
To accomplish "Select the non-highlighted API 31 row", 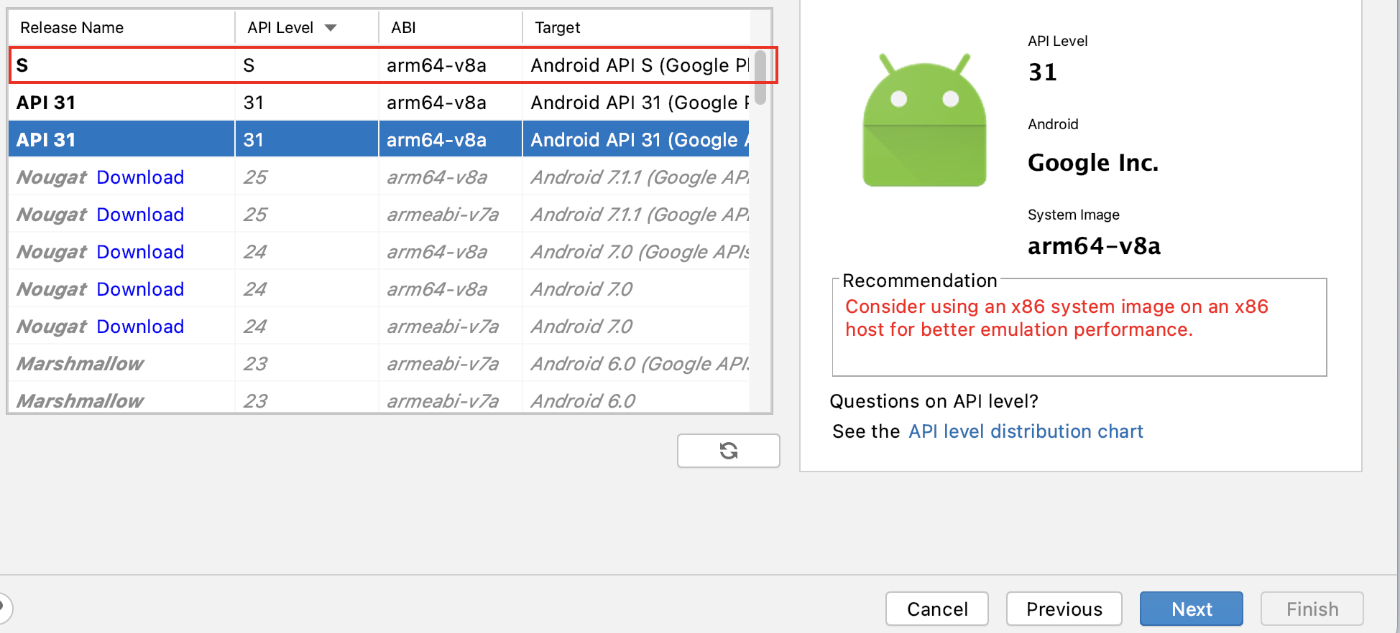I will 380,103.
